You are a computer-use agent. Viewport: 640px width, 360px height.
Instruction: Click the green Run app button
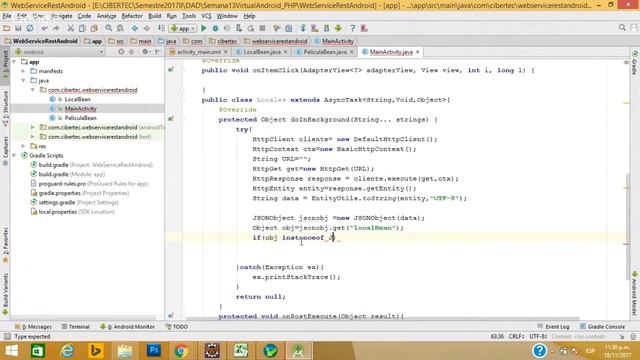[204, 28]
